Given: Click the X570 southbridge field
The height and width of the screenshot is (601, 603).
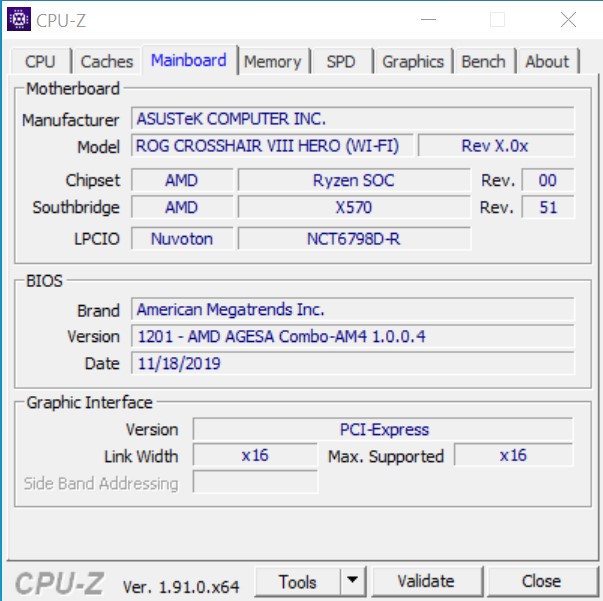Looking at the screenshot, I should [354, 207].
